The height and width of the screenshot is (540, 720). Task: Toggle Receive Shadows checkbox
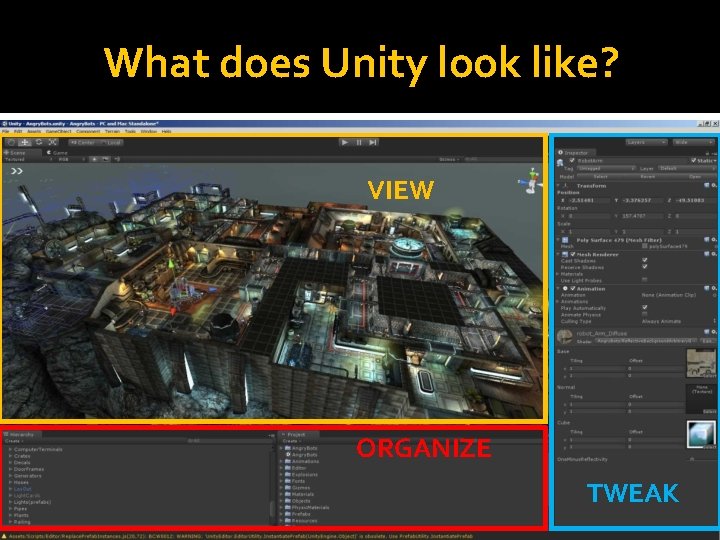pos(645,267)
